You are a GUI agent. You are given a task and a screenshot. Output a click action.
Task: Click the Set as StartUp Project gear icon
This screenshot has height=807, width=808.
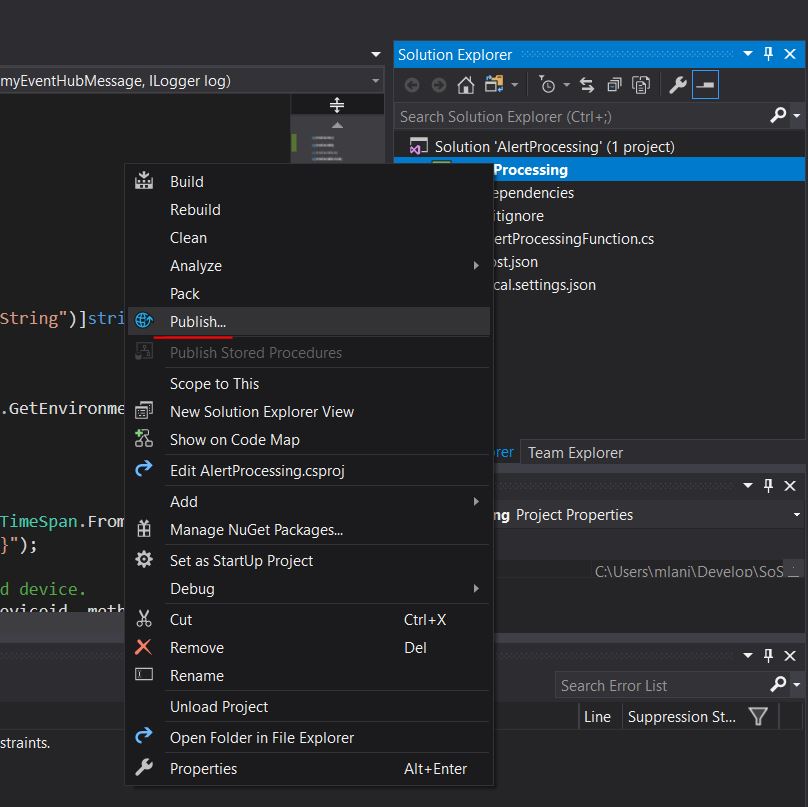click(144, 560)
